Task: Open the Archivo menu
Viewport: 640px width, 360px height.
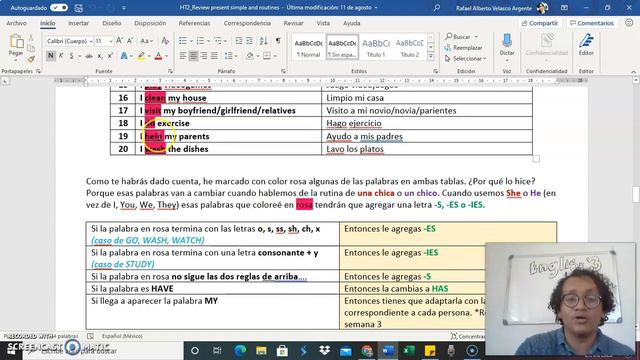Action: pyautogui.click(x=16, y=23)
